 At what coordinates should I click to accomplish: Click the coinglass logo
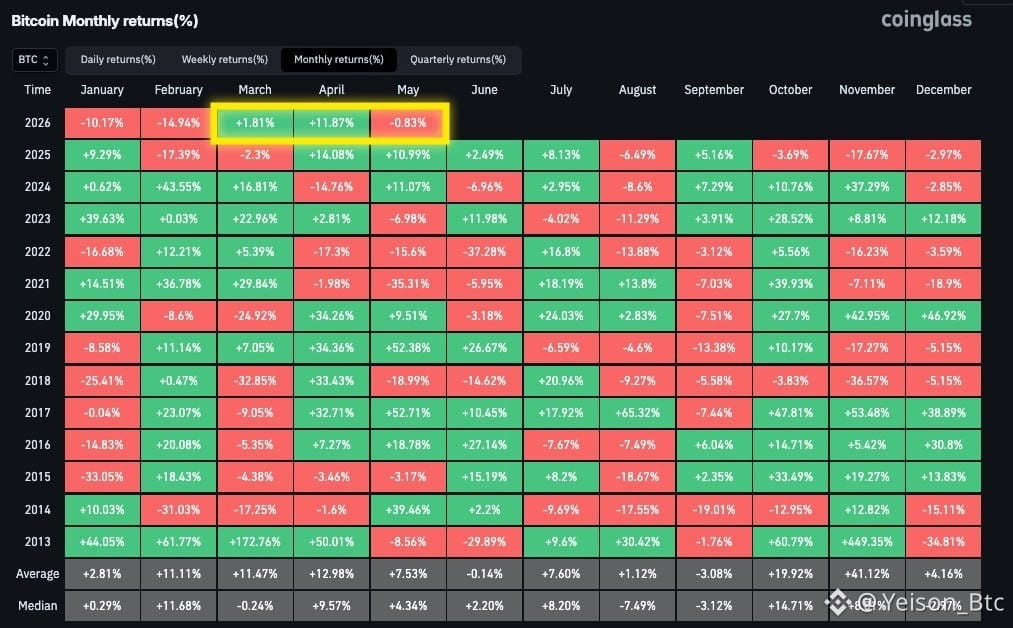click(926, 20)
